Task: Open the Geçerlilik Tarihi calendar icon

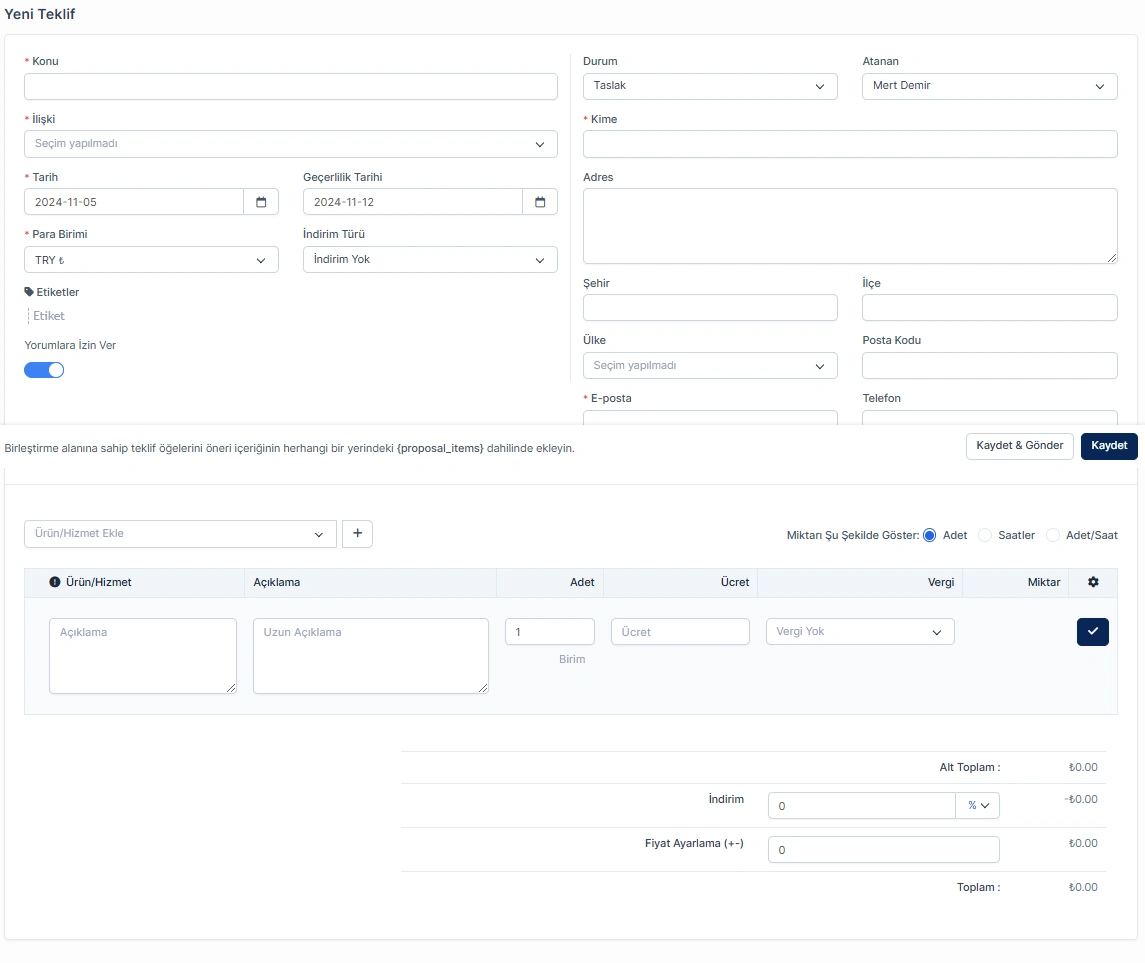Action: coord(540,202)
